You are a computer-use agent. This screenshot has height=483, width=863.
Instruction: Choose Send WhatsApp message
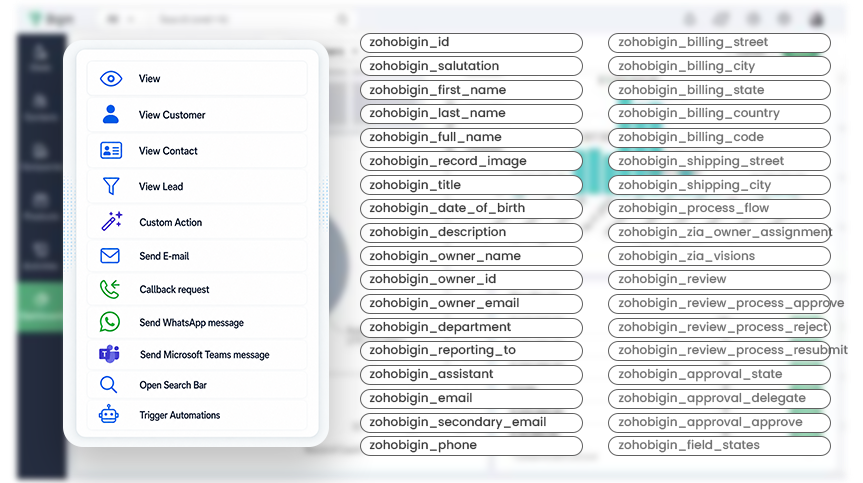click(x=196, y=322)
